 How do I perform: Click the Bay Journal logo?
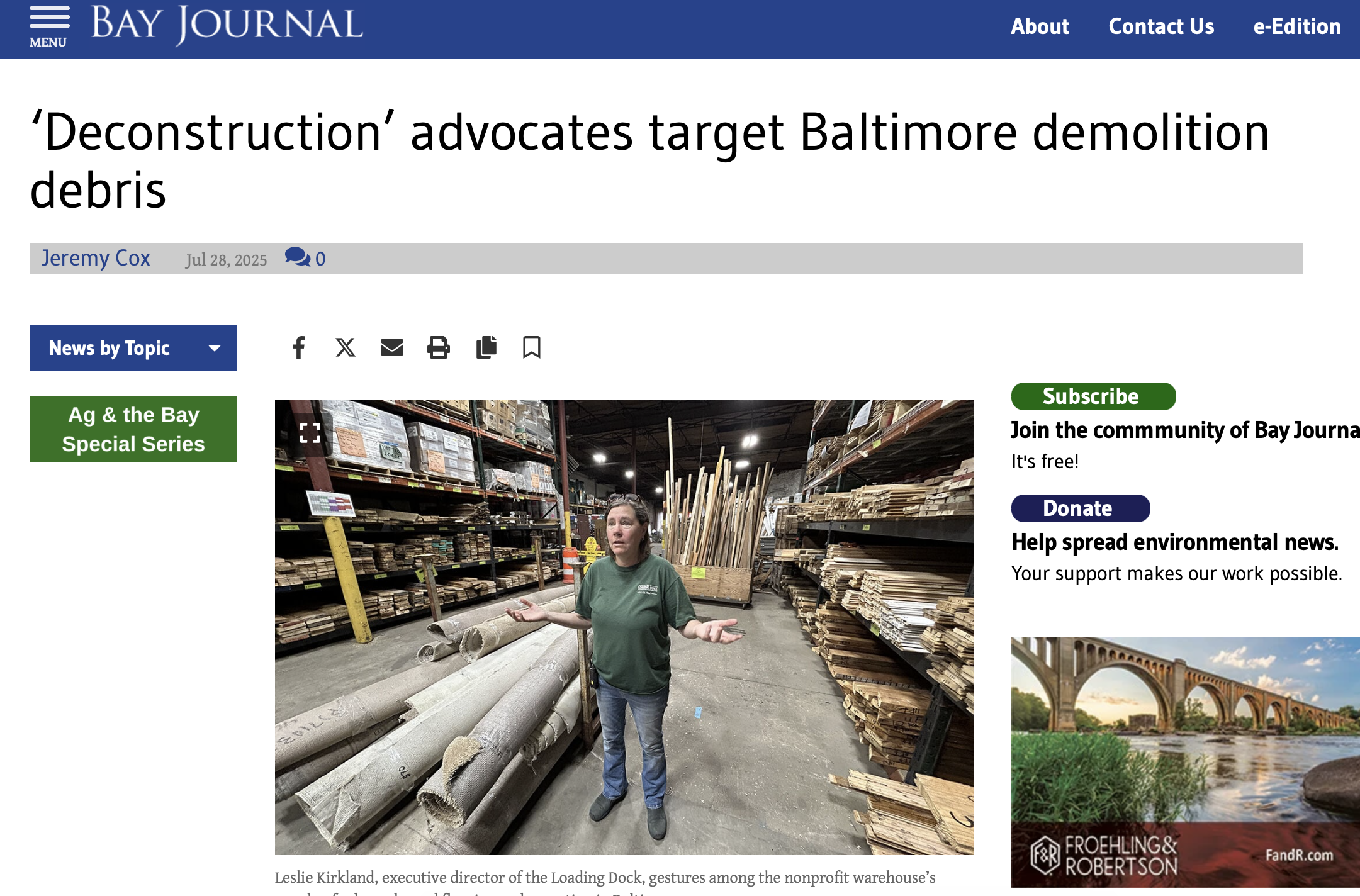(x=227, y=25)
